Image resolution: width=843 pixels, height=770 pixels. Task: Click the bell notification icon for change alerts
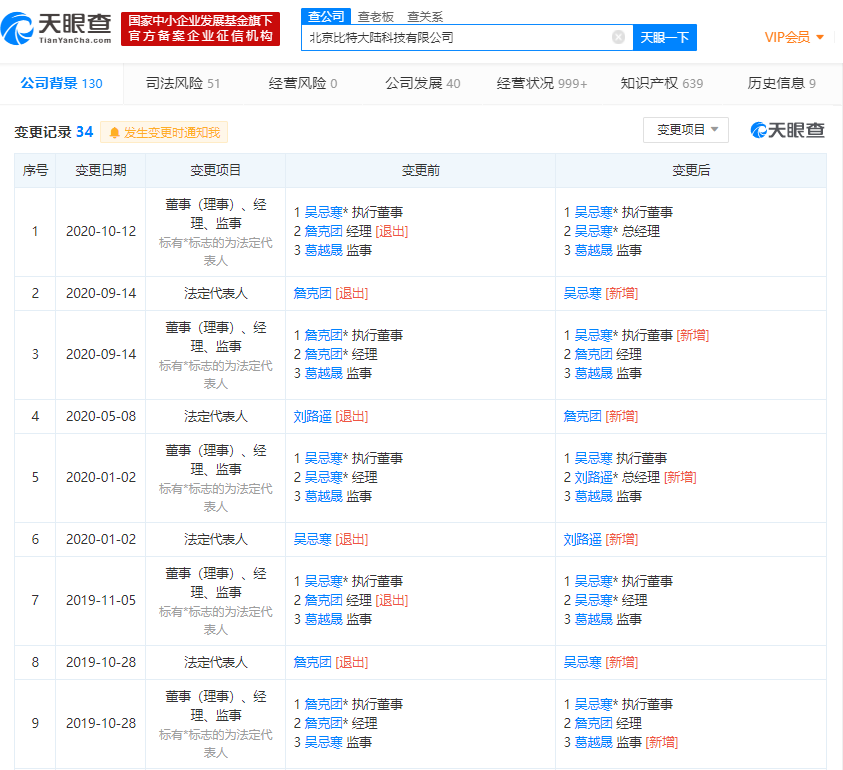click(x=113, y=131)
